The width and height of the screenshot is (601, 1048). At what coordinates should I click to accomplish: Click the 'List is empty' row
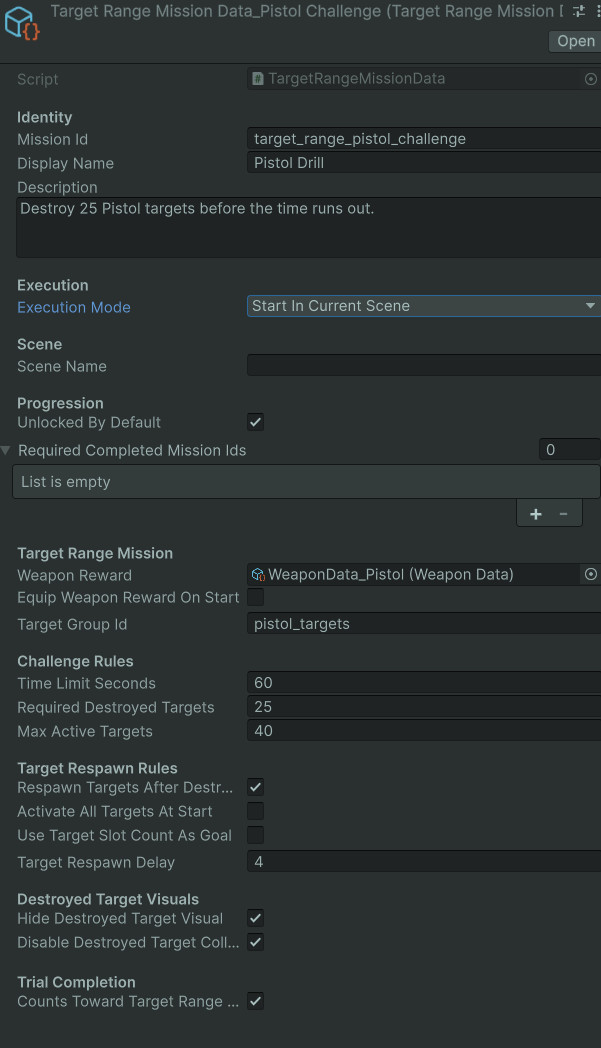coord(306,482)
